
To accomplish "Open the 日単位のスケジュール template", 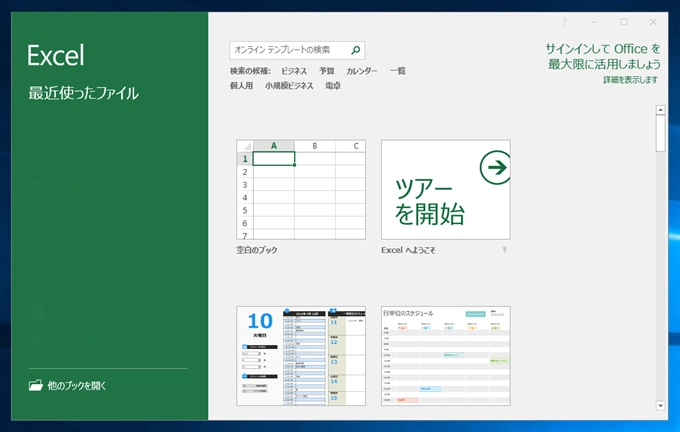I will 446,356.
